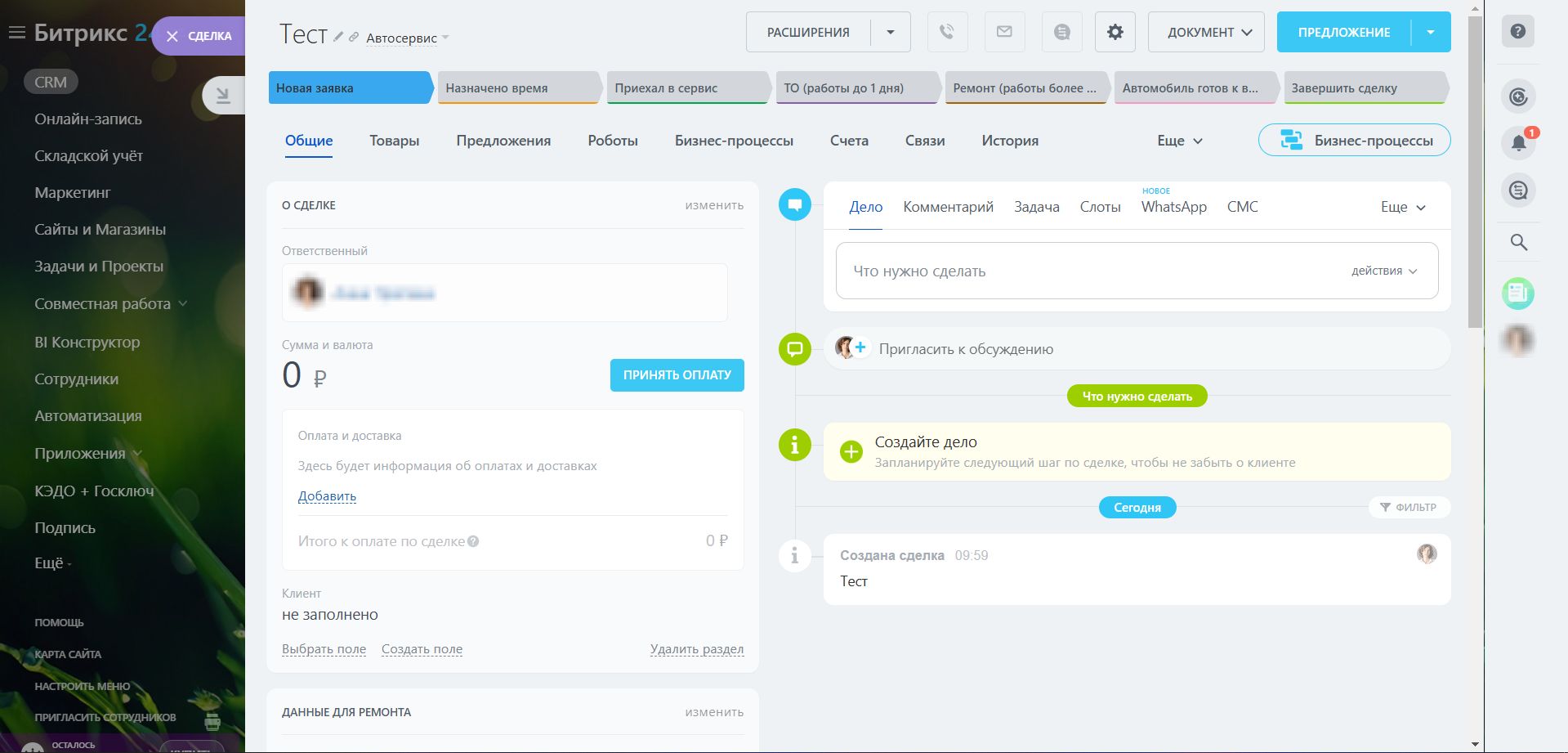Click the Что нужно сделать input field
The height and width of the screenshot is (753, 1568).
coord(1062,271)
